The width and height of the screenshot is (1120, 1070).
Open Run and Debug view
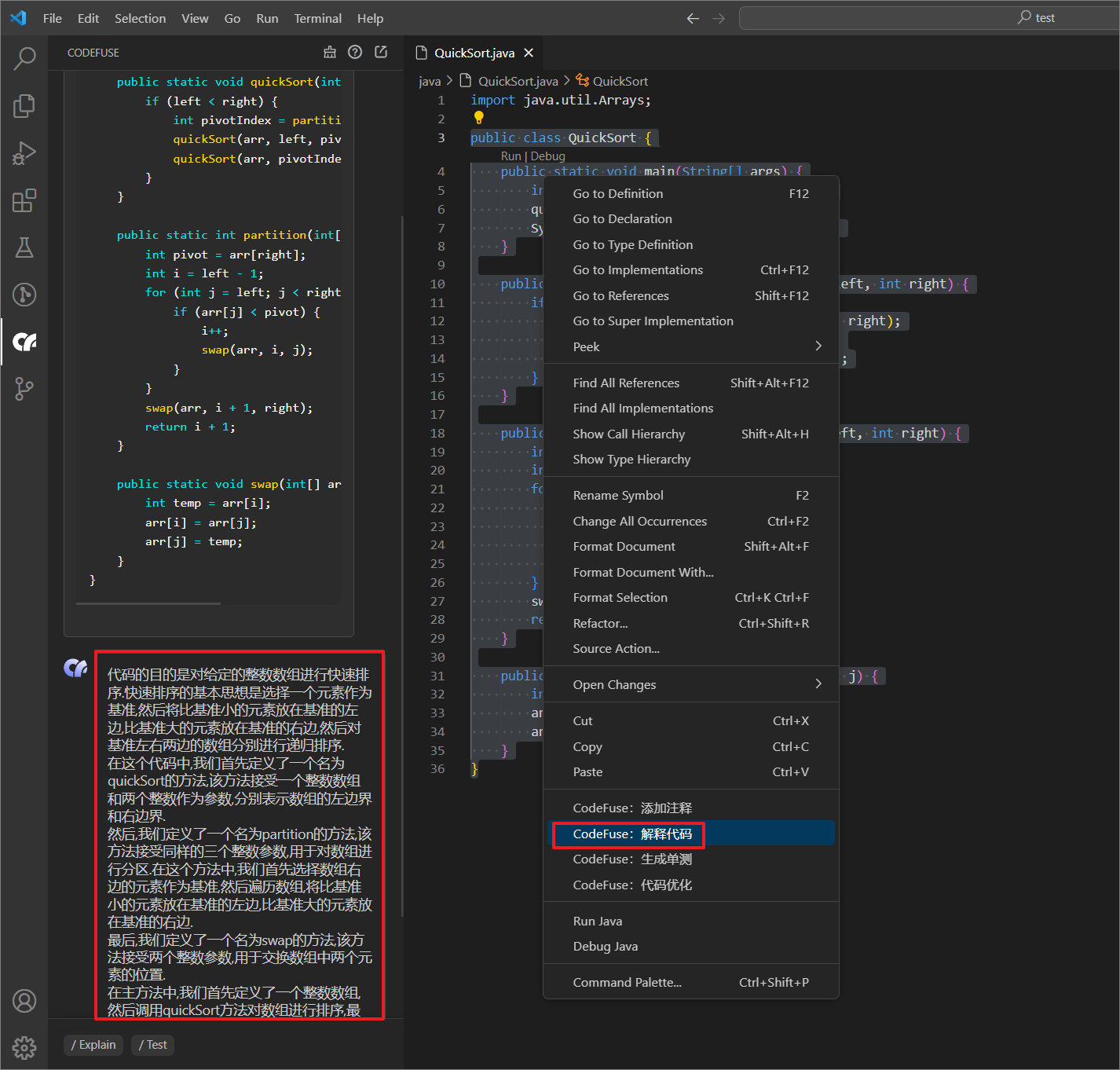click(x=24, y=152)
